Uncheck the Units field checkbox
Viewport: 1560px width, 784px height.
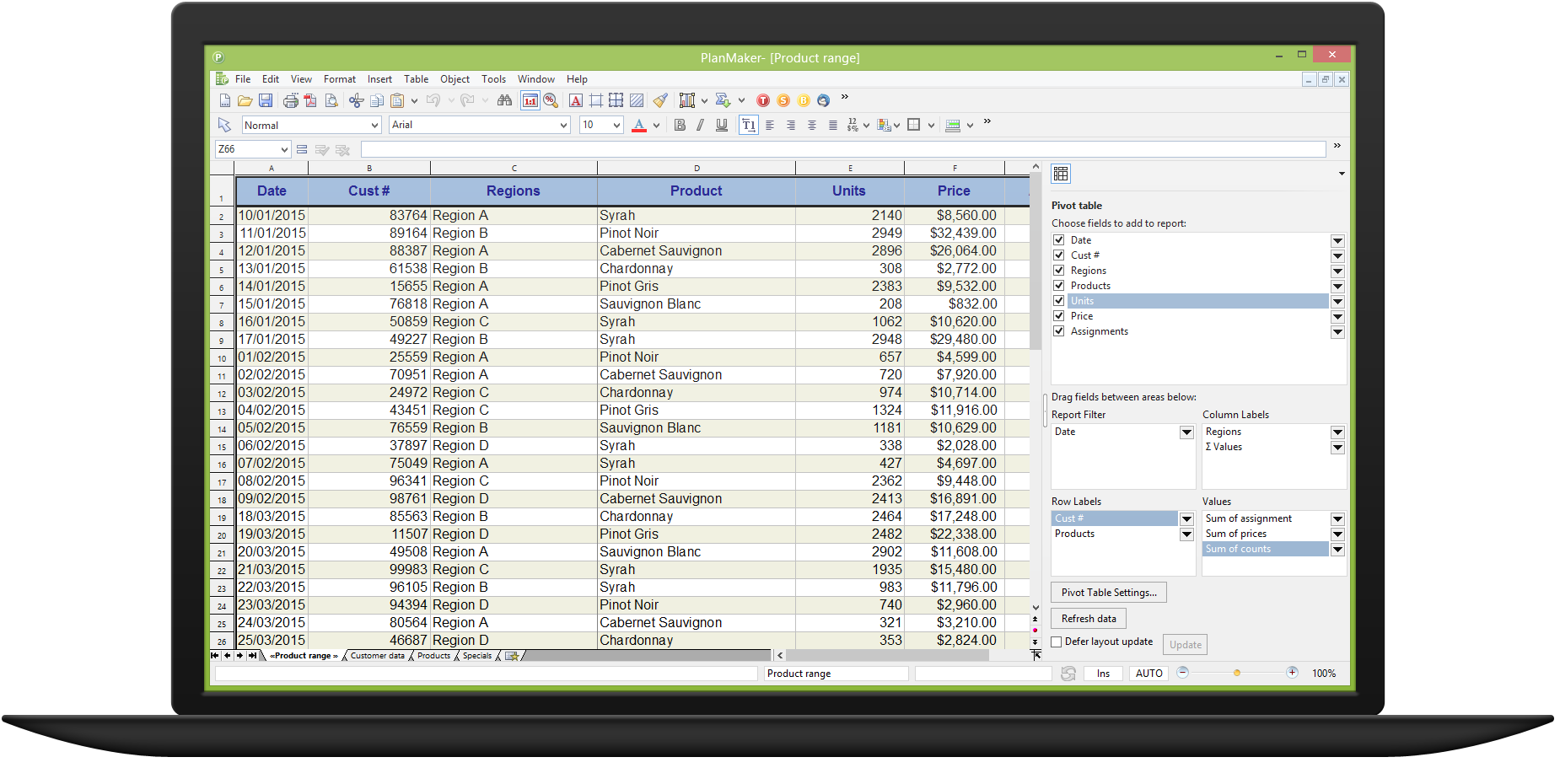[x=1058, y=301]
